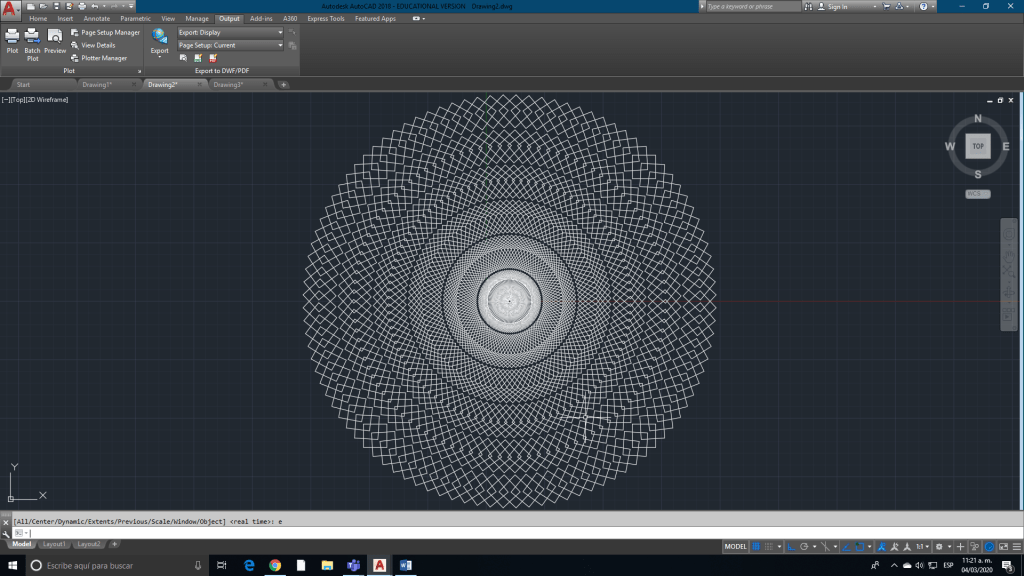The image size is (1024, 576).
Task: Open the AutoCAD application menu logo
Action: 11,12
